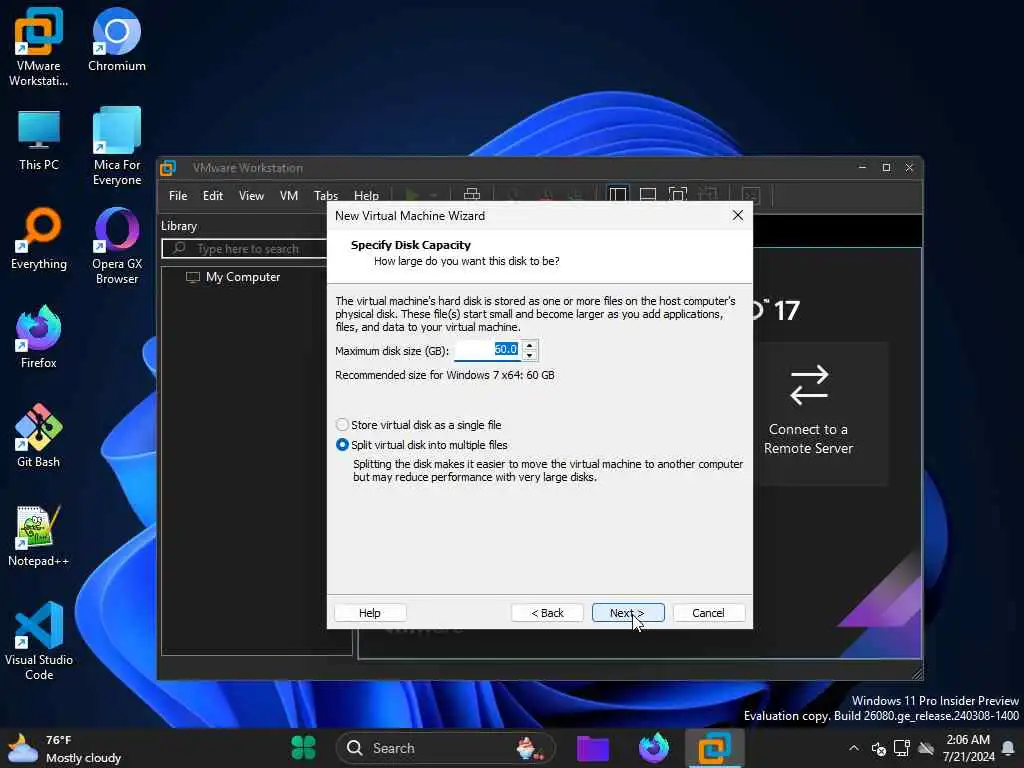Click the Library panel heading
Viewport: 1024px width, 768px height.
179,226
